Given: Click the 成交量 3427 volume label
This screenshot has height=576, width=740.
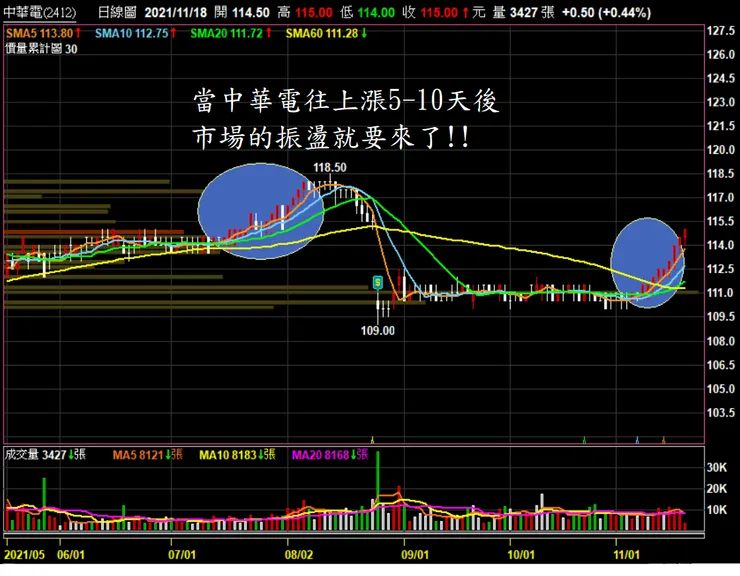Looking at the screenshot, I should coord(45,455).
